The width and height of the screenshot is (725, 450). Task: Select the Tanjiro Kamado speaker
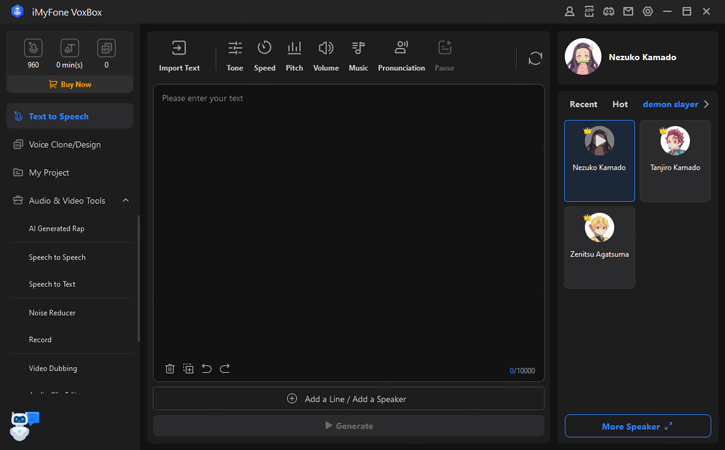(x=675, y=160)
